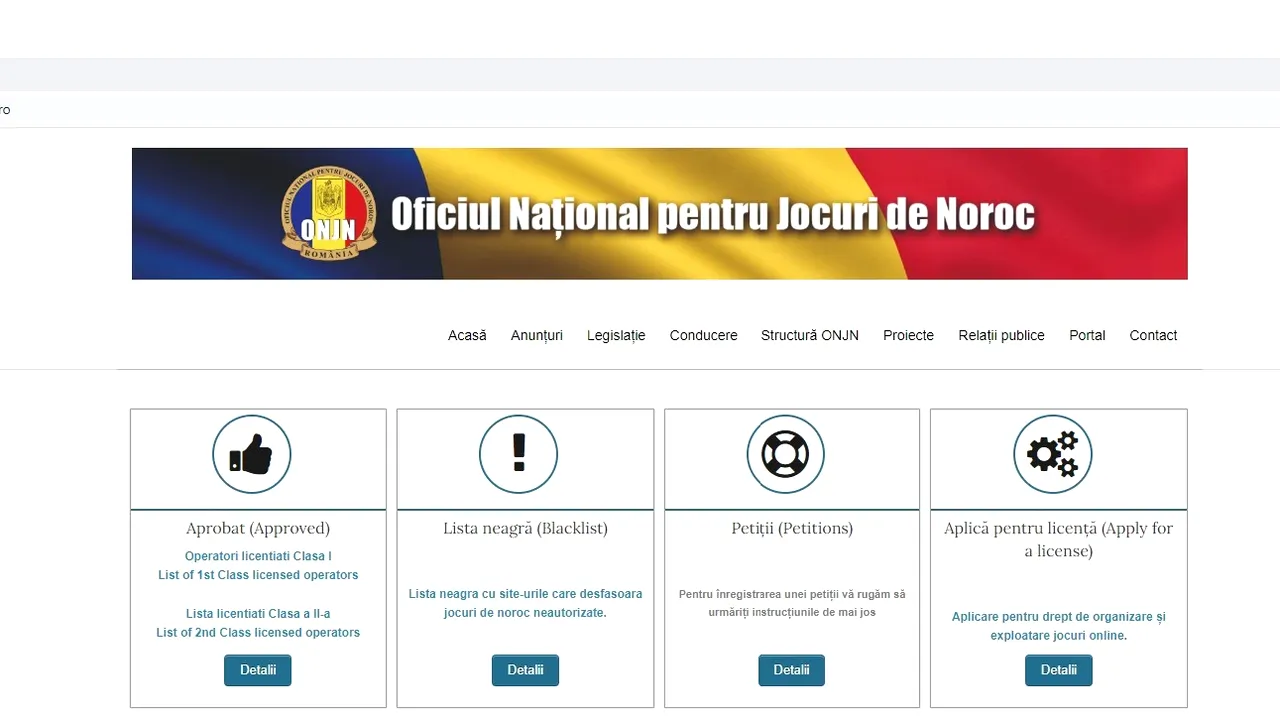This screenshot has height=720, width=1280.
Task: Click Aplică pentru licență (Apply for a license) heading
Action: click(1058, 539)
